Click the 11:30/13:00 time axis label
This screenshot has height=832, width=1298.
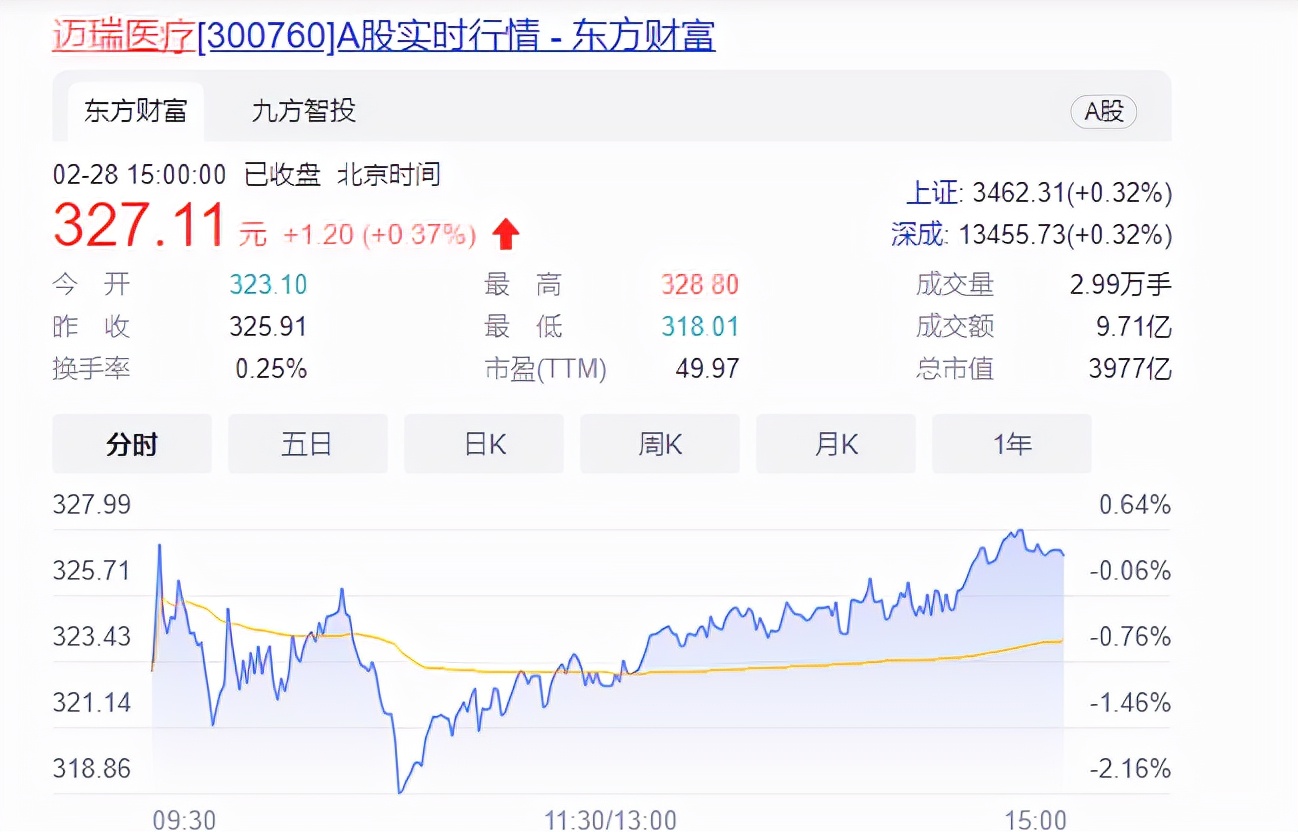[610, 820]
